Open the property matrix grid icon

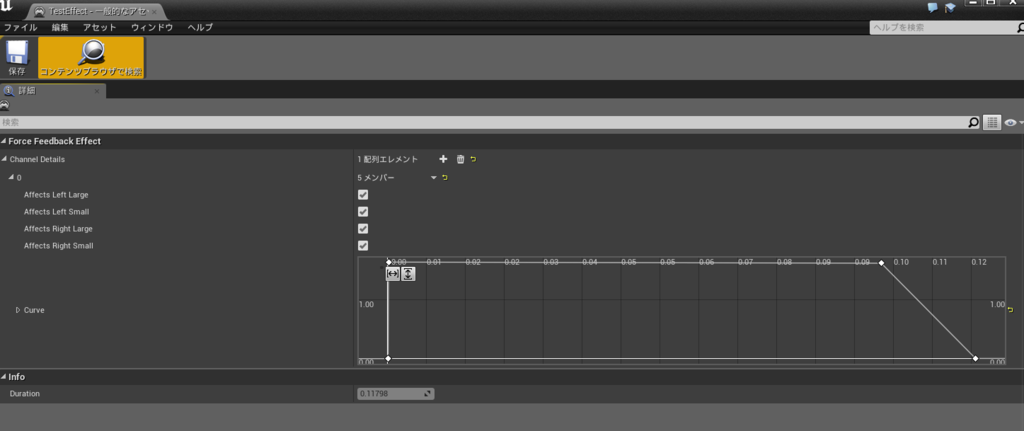point(992,122)
